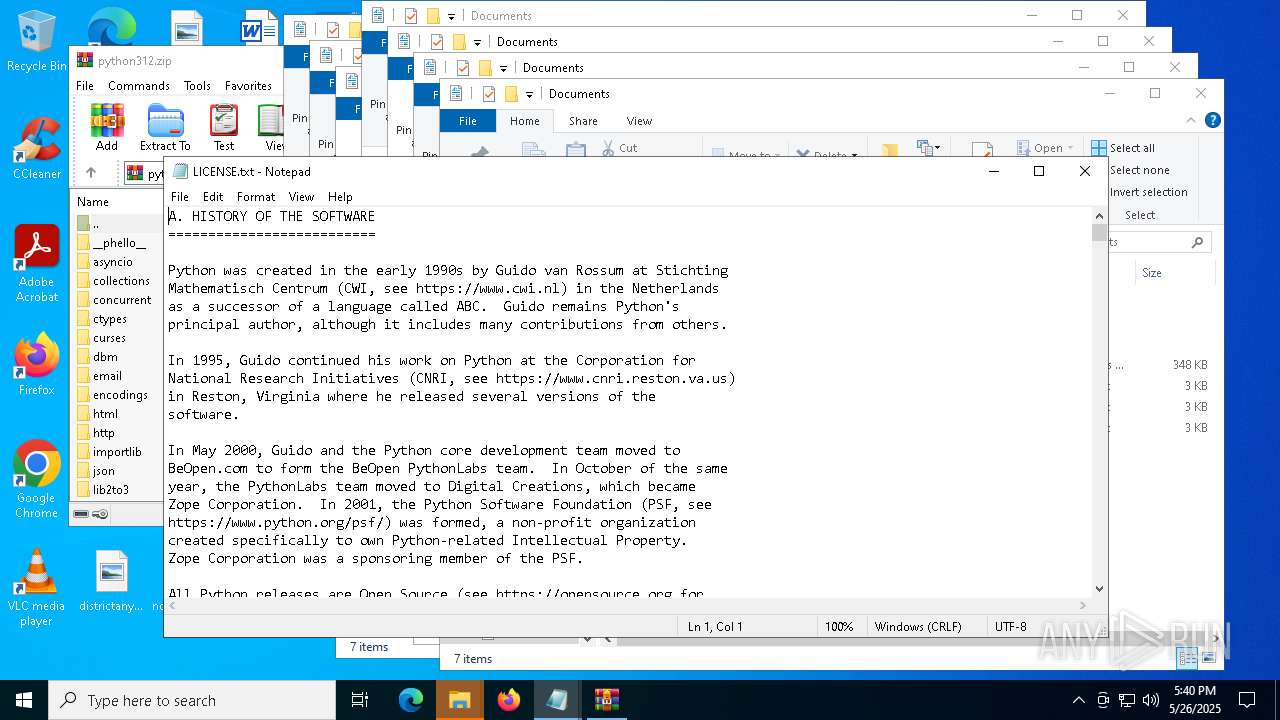This screenshot has width=1280, height=720.
Task: Click the Cut scissors icon in Explorer ribbon
Action: 608,148
